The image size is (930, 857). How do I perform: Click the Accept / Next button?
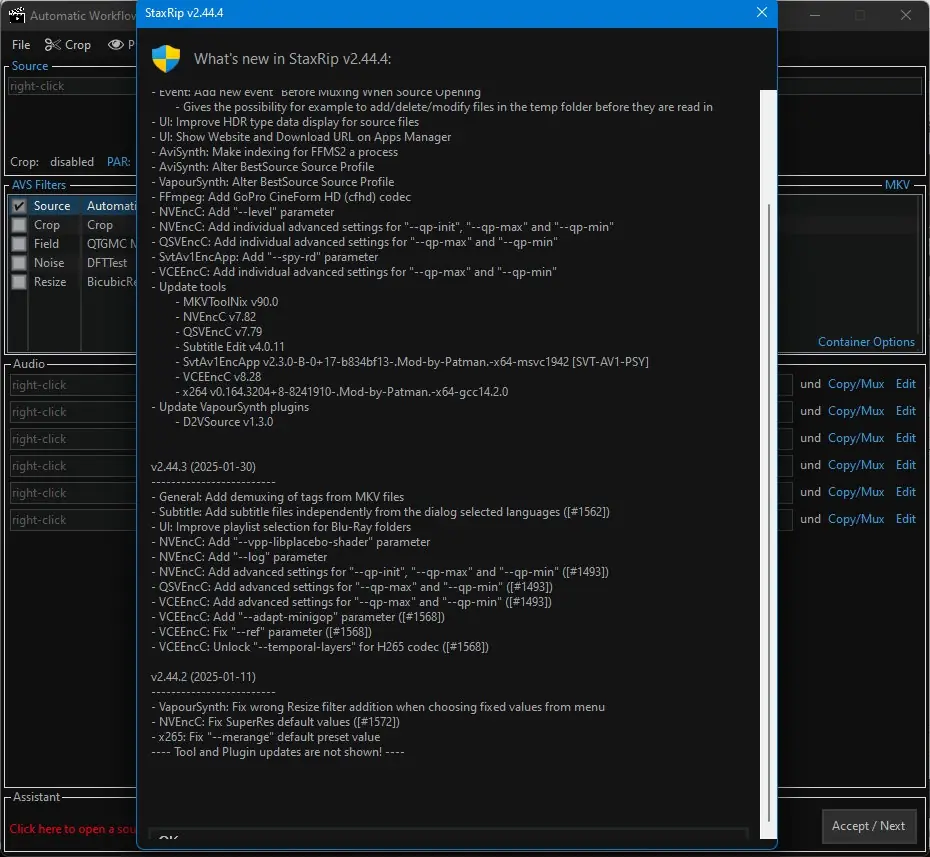tap(868, 826)
